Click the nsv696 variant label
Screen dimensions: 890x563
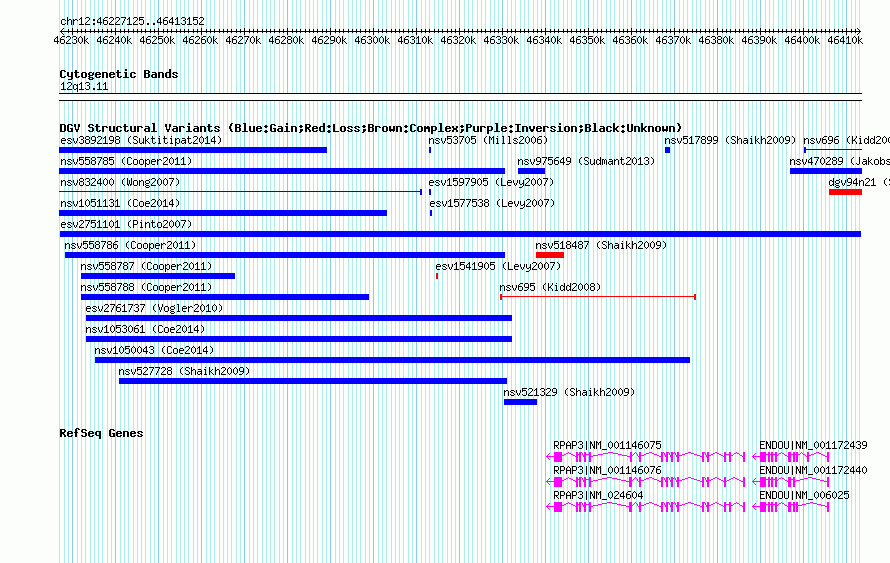click(x=846, y=140)
